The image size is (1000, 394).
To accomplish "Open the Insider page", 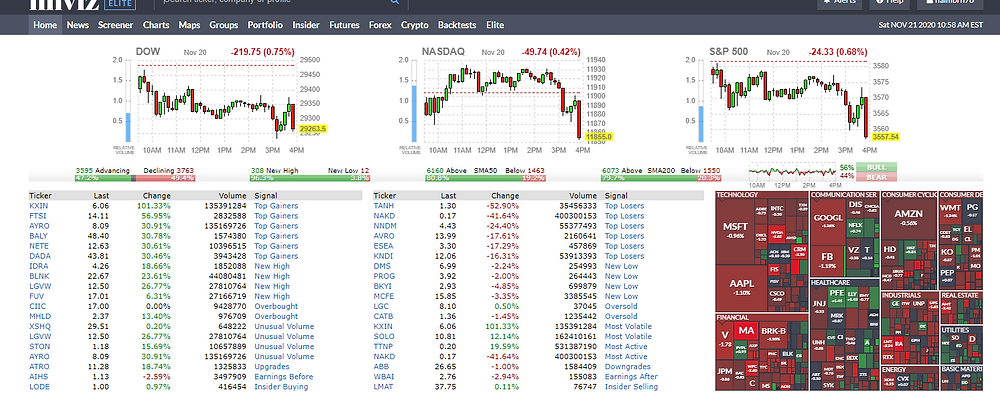I will click(306, 25).
